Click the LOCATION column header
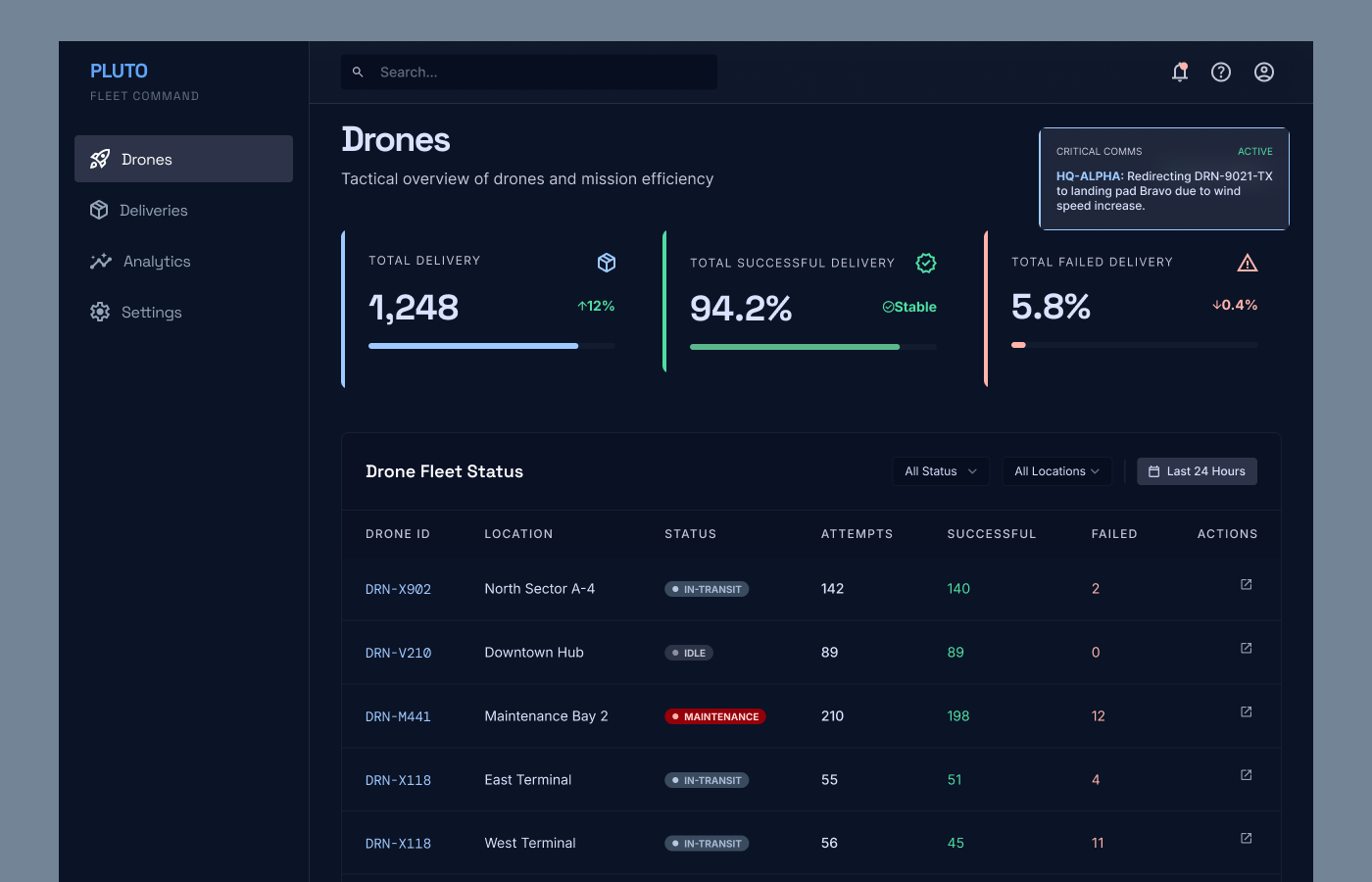Viewport: 1372px width, 882px height. coord(518,534)
